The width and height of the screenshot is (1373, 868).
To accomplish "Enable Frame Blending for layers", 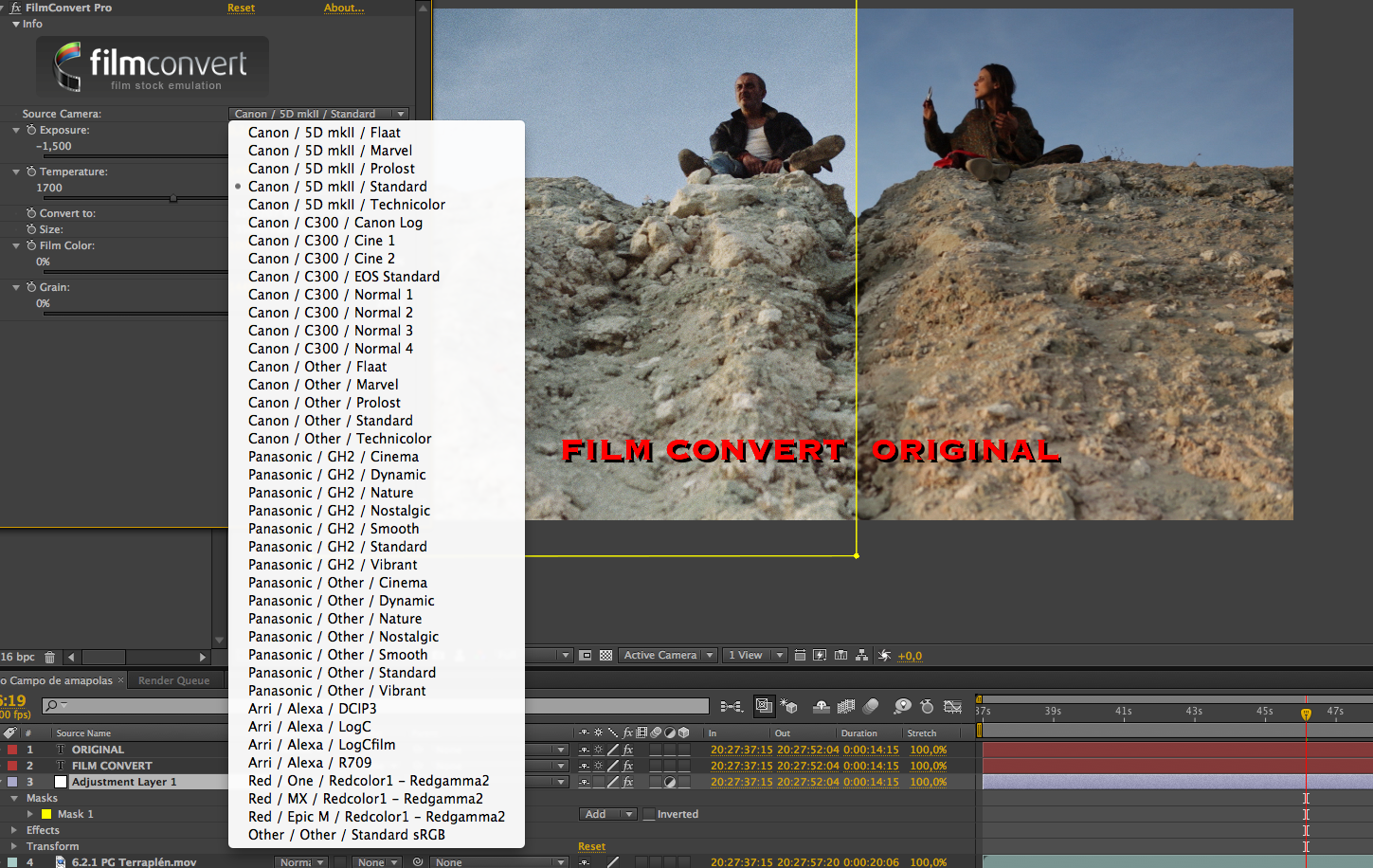I will coord(846,706).
